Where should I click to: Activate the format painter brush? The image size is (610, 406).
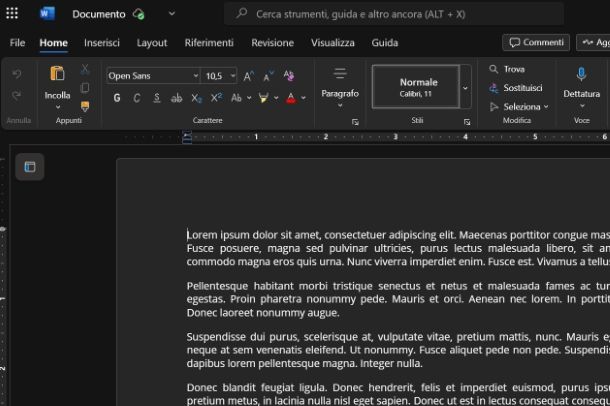pyautogui.click(x=85, y=106)
